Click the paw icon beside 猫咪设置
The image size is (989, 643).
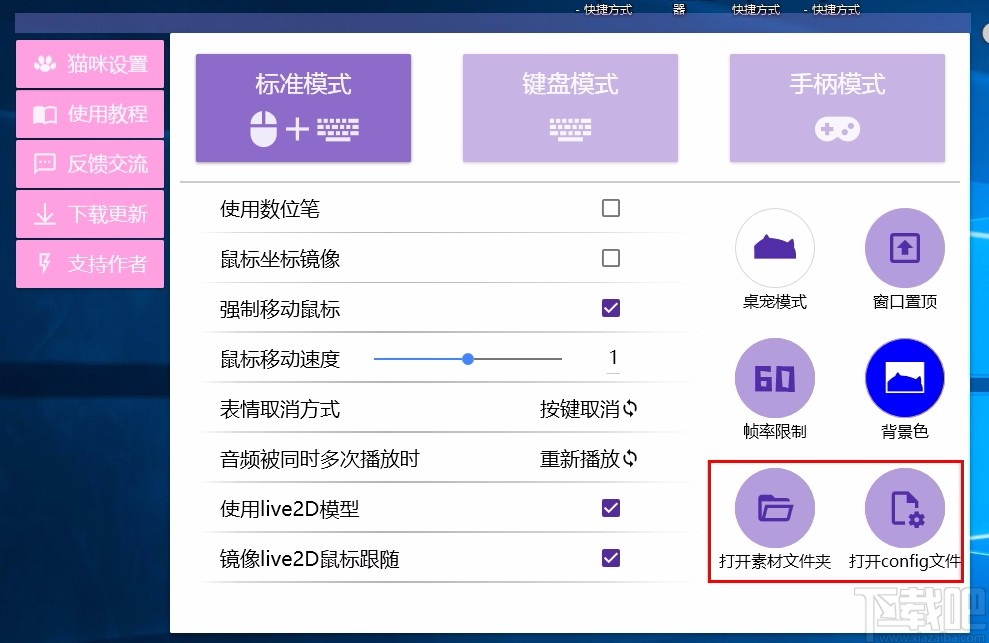pyautogui.click(x=45, y=64)
